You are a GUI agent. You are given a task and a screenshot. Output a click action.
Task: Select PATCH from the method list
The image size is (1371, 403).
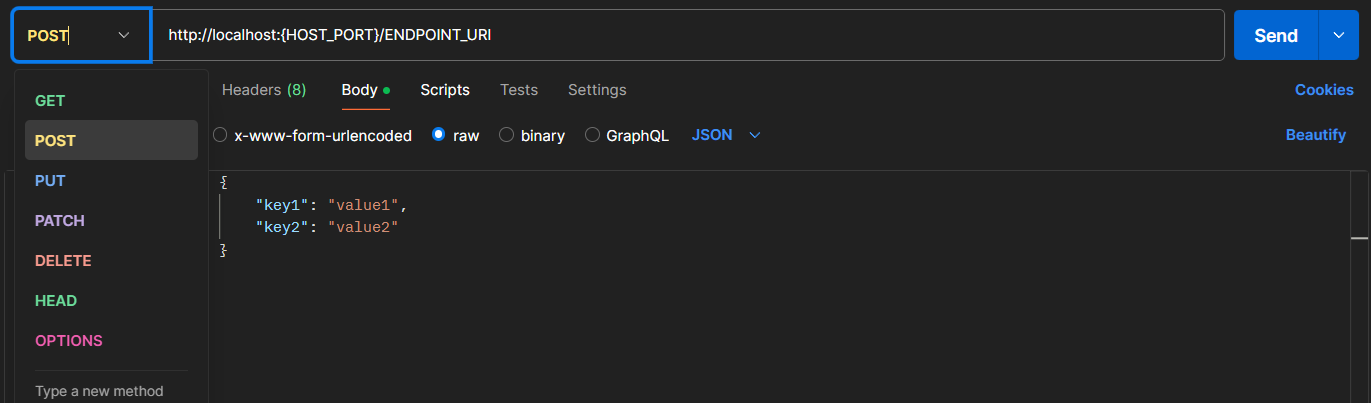tap(60, 221)
